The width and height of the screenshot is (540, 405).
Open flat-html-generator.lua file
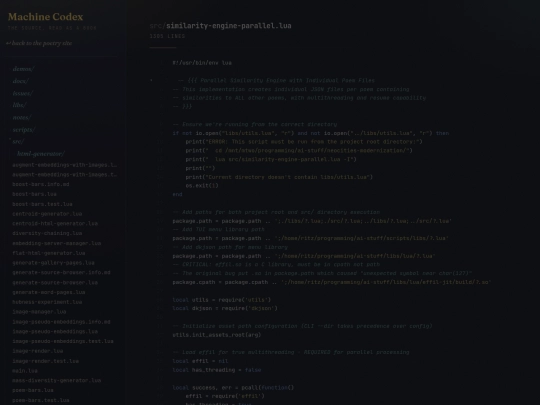[49, 253]
